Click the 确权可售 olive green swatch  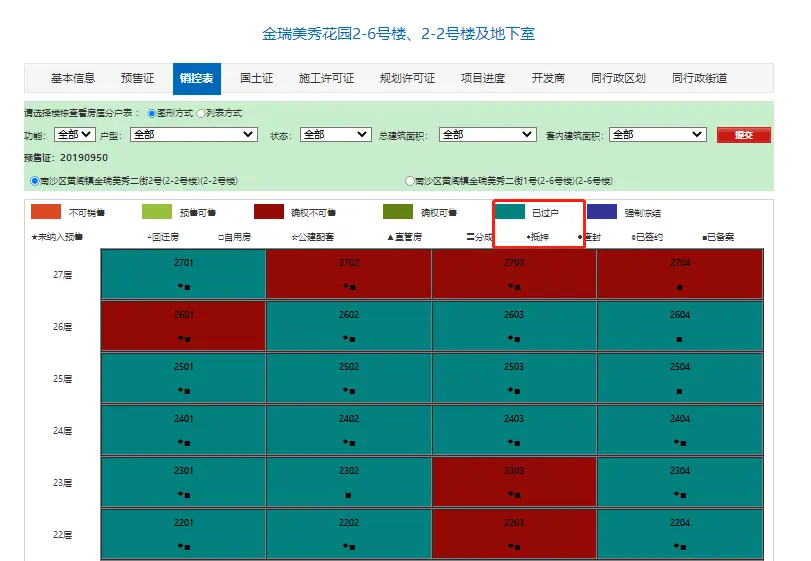click(x=398, y=211)
